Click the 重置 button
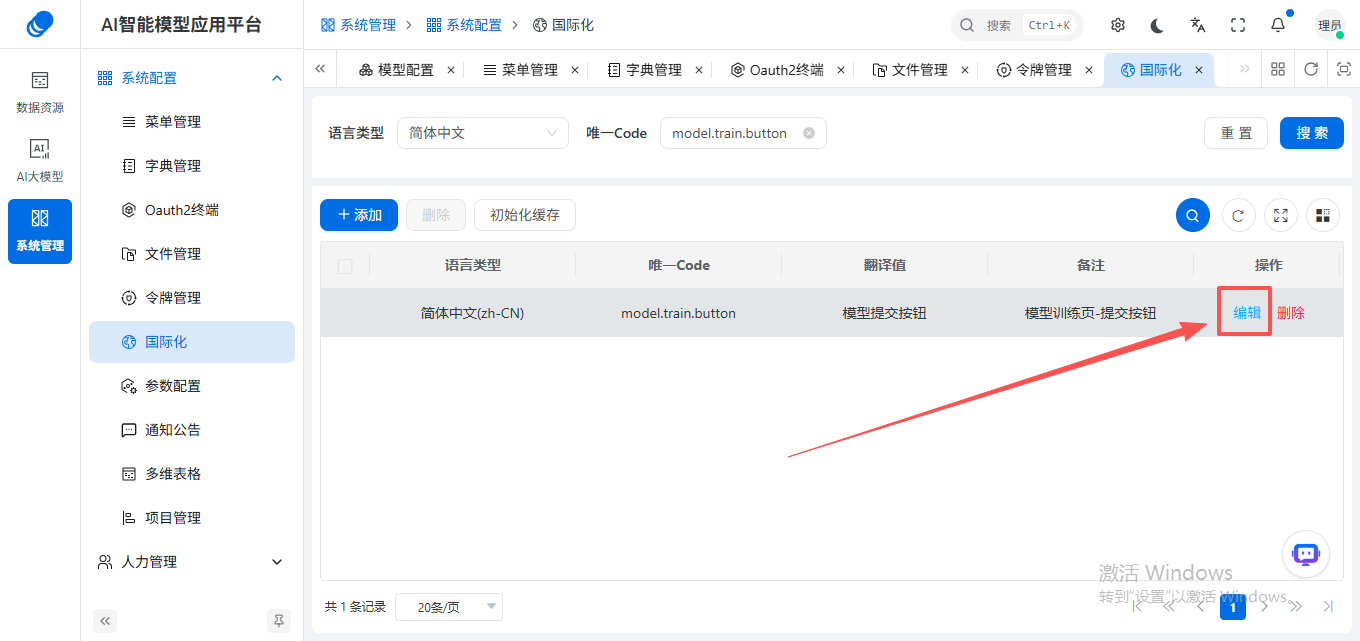This screenshot has width=1360, height=641. [x=1236, y=133]
